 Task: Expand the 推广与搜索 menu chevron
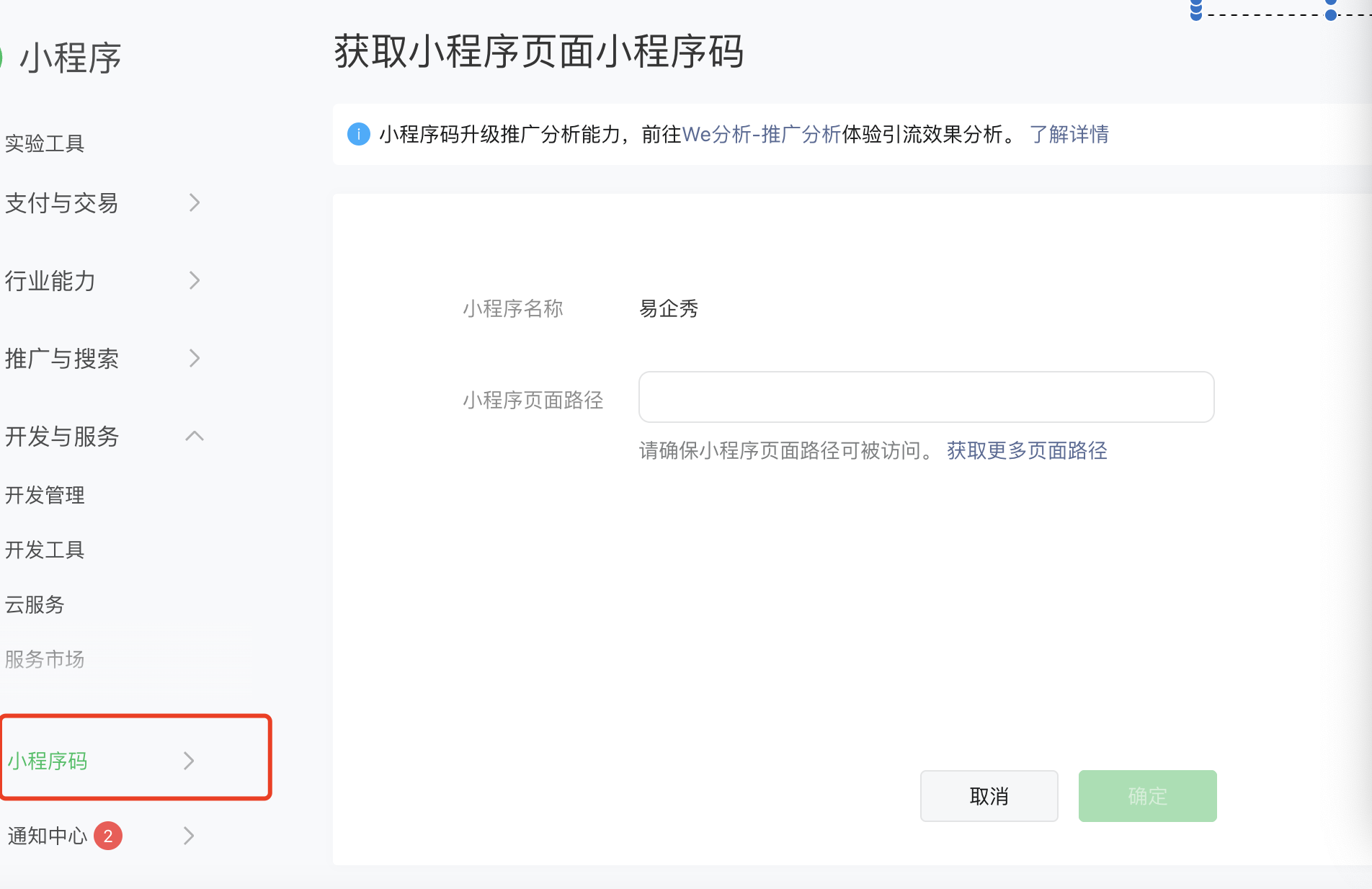194,358
